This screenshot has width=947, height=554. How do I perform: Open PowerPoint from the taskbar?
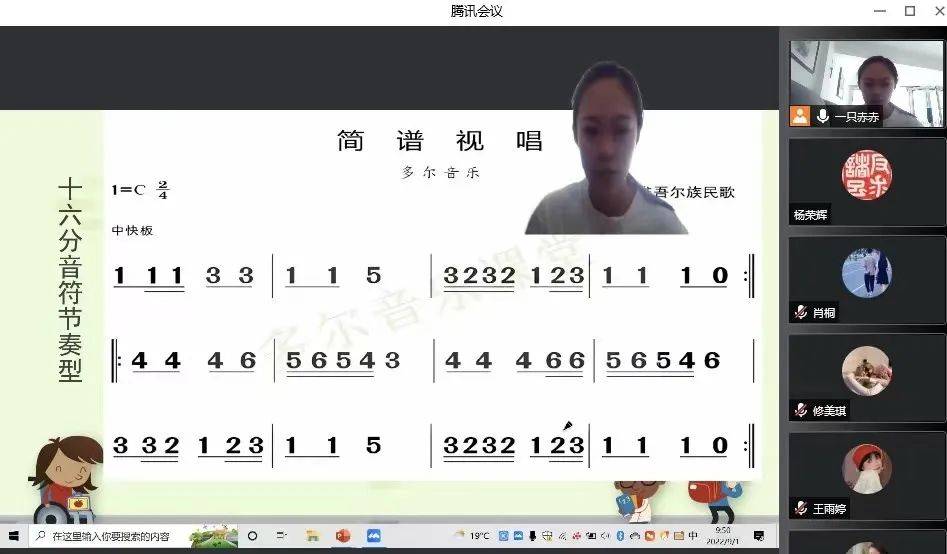point(343,536)
